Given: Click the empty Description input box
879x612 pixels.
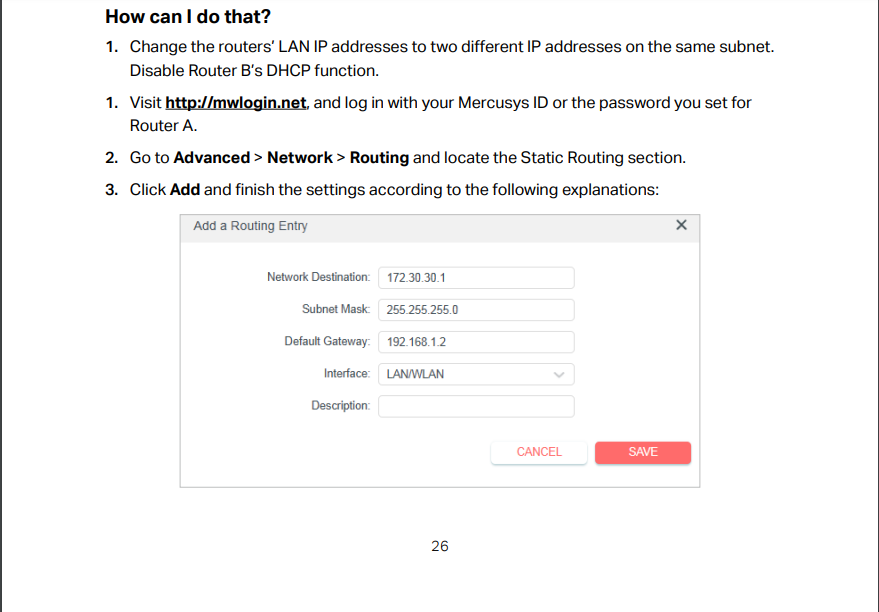Looking at the screenshot, I should 476,406.
